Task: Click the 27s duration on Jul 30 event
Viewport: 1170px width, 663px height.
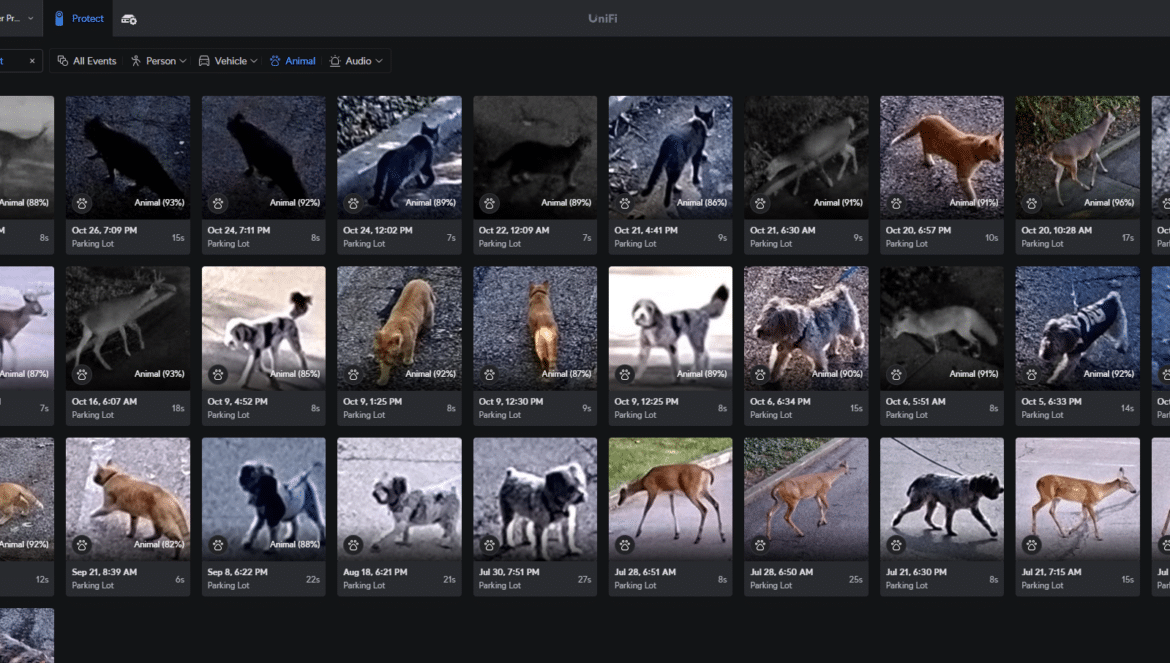Action: pyautogui.click(x=584, y=579)
